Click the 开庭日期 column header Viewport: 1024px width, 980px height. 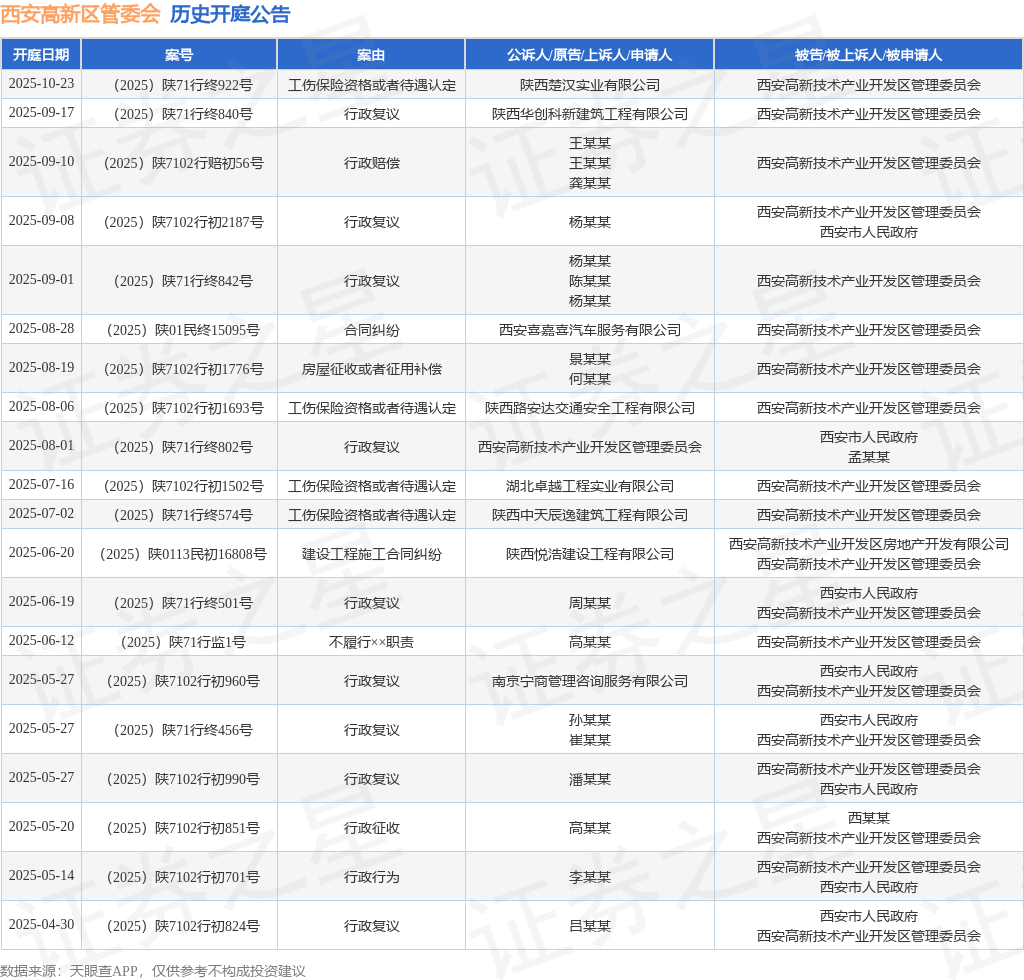(x=41, y=55)
